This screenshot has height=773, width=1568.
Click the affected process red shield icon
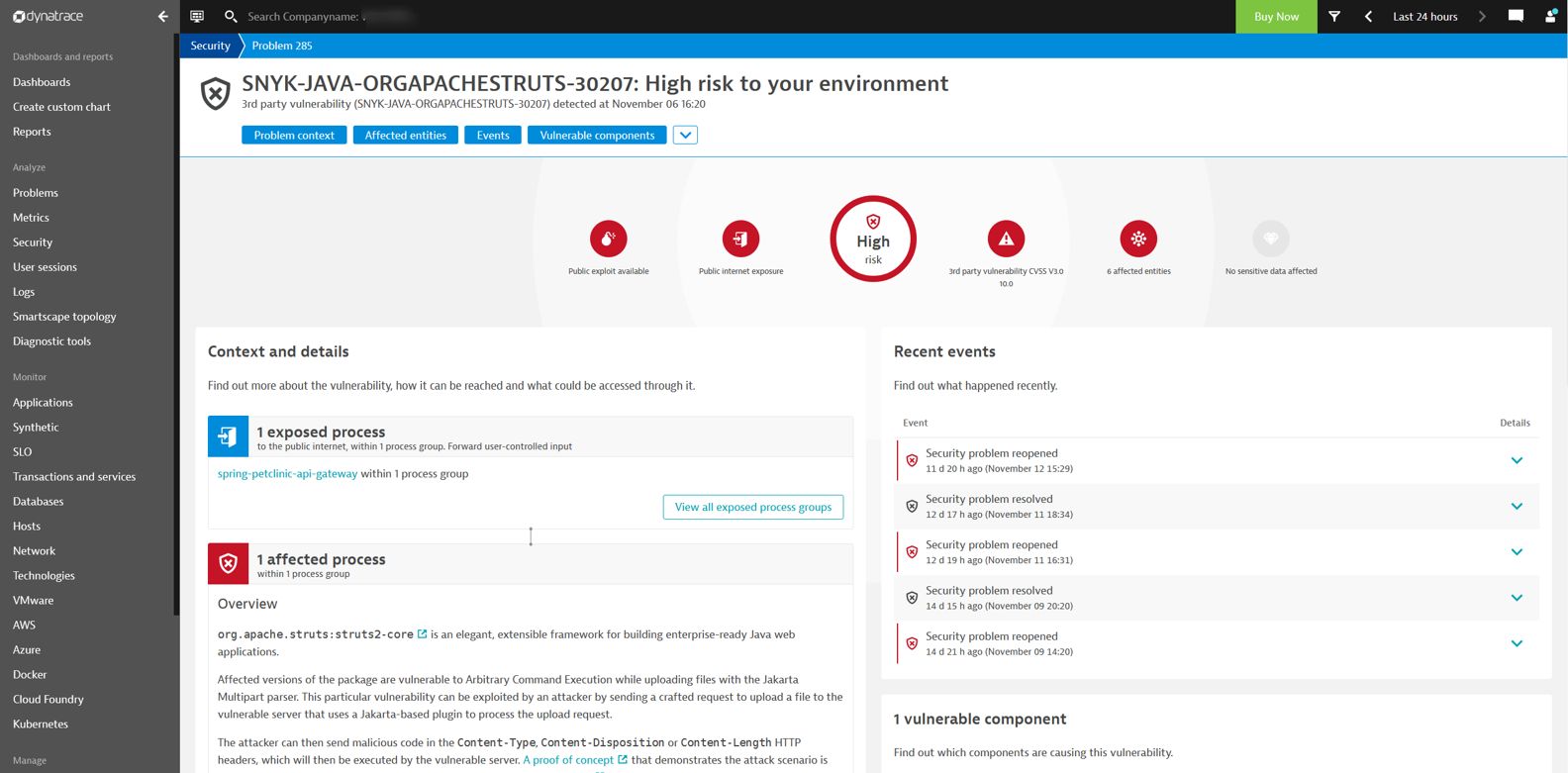coord(228,563)
